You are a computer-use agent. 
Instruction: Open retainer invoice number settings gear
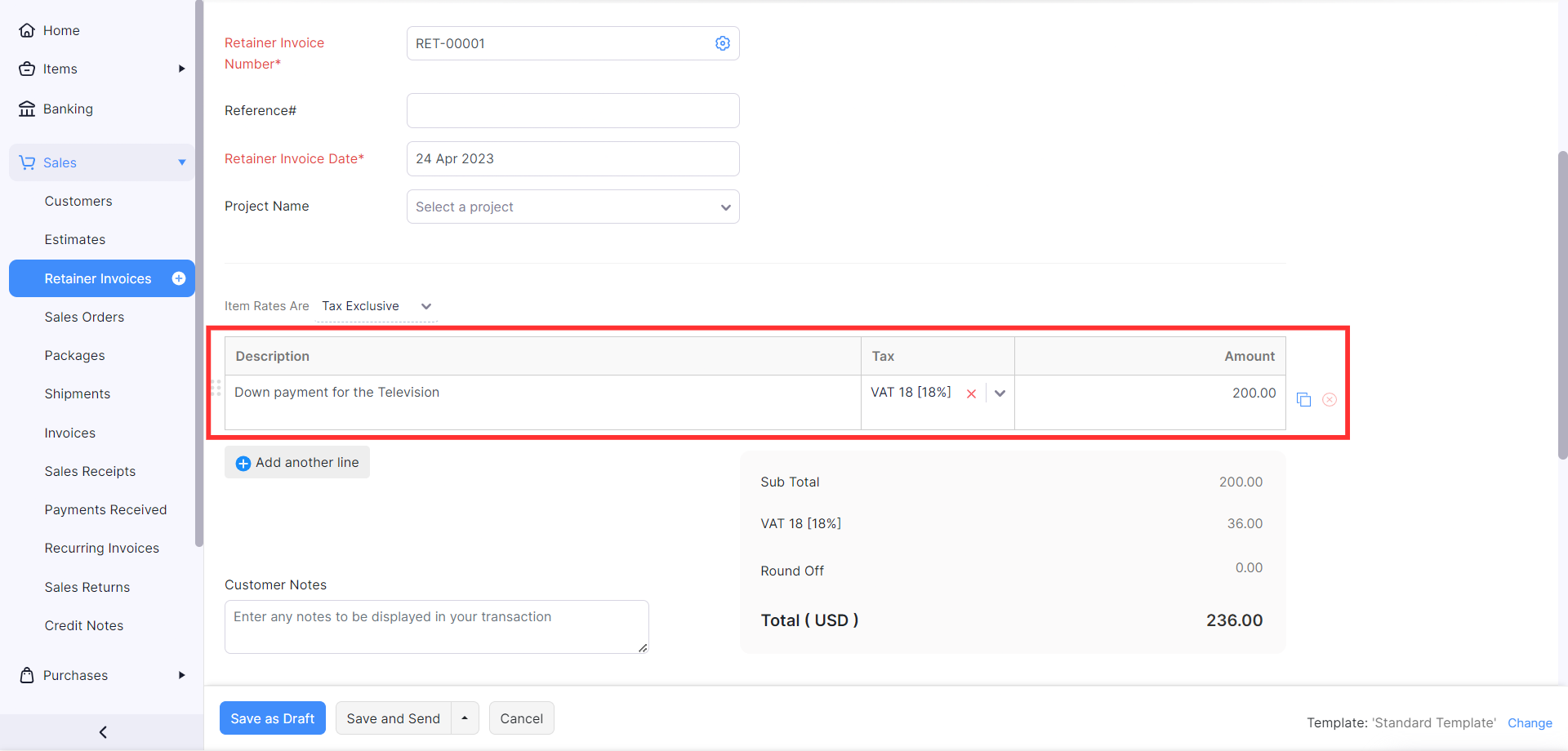pos(722,43)
